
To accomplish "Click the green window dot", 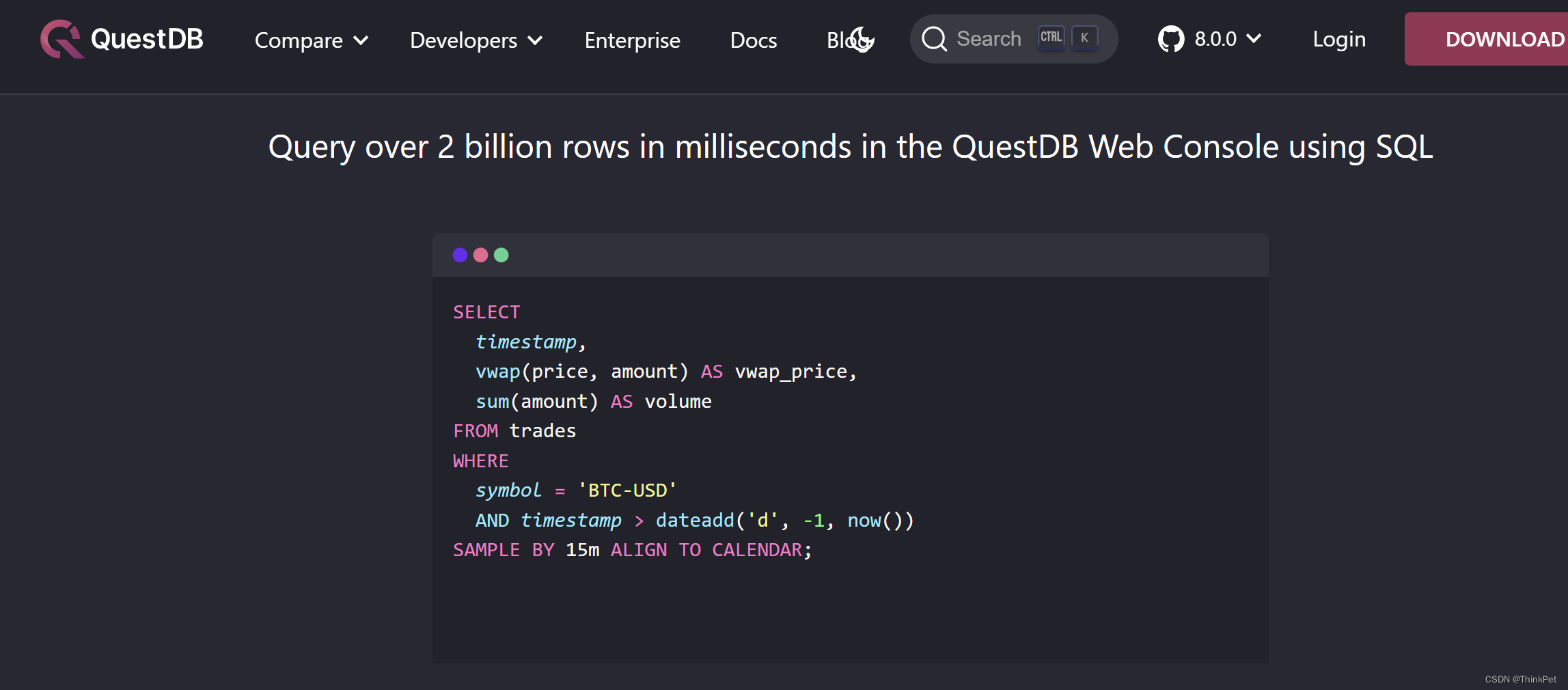I will point(501,255).
